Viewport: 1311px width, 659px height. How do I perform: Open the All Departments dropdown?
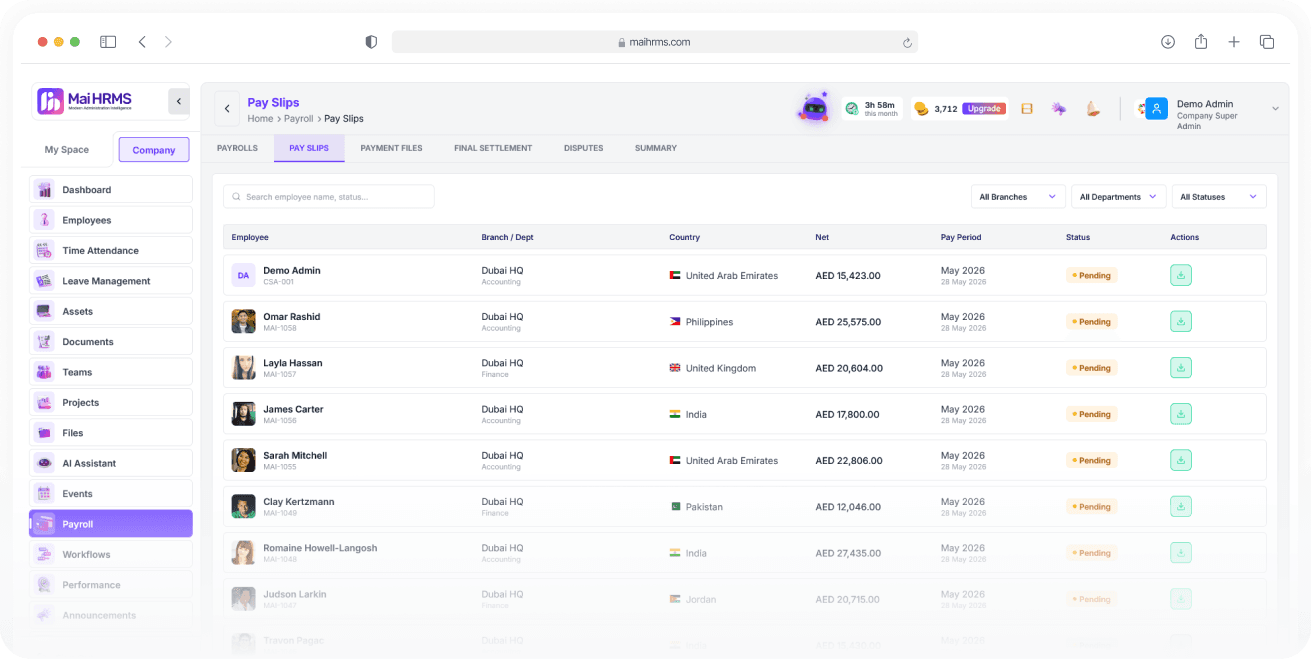(1118, 197)
